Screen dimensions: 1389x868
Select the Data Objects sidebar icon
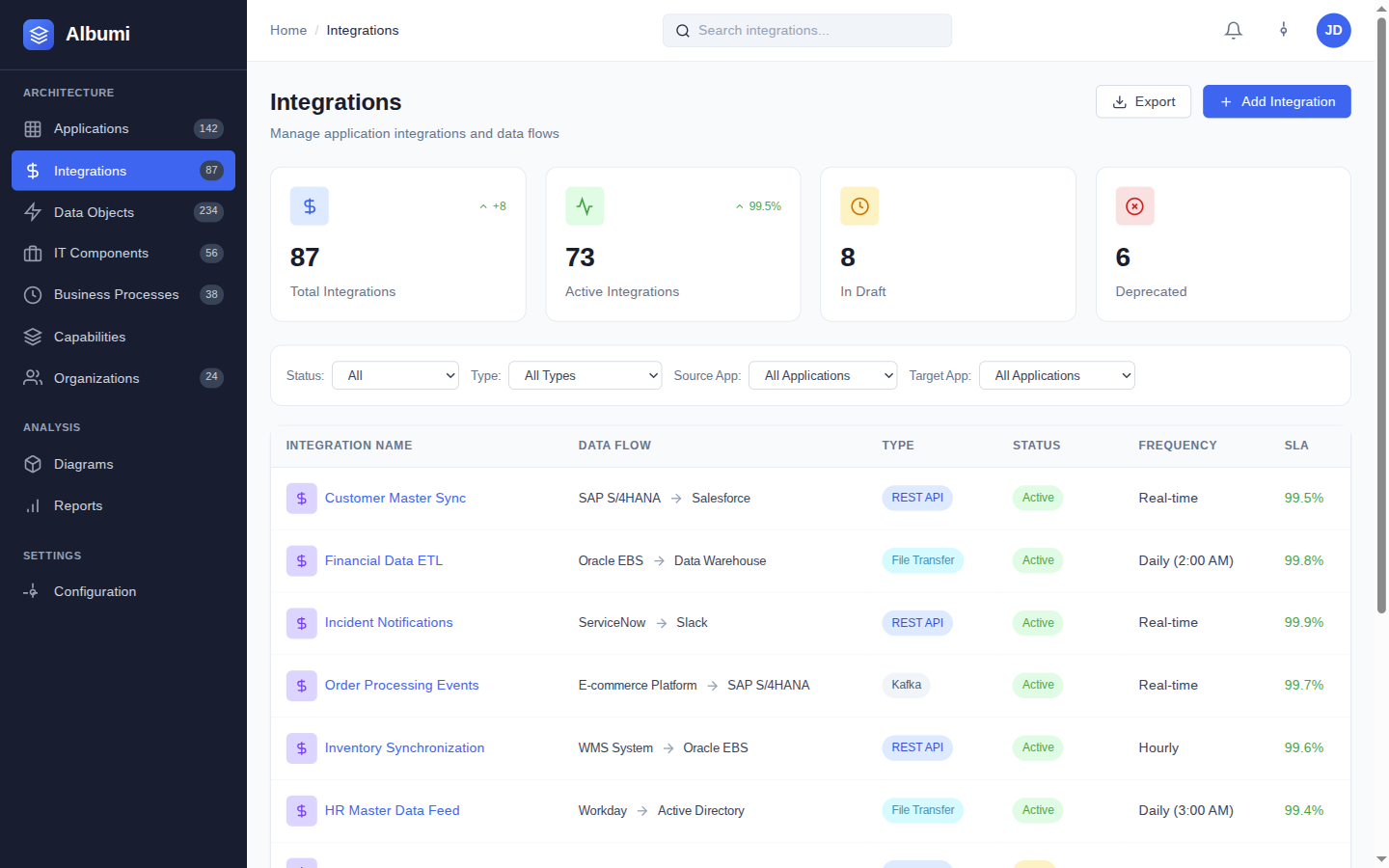(32, 212)
